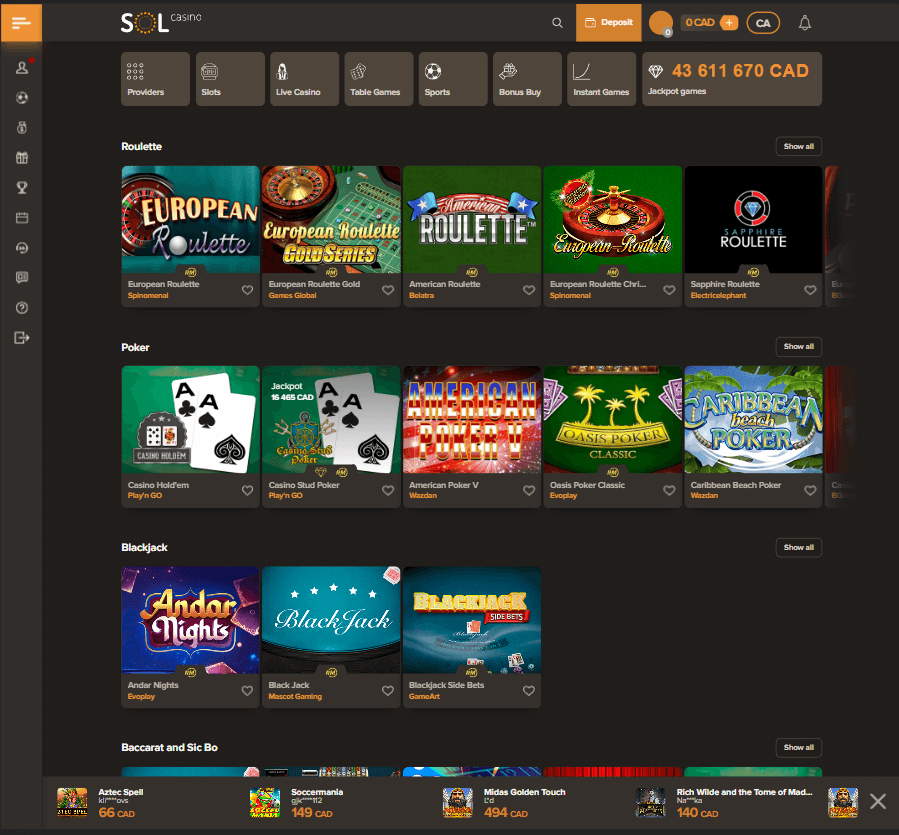This screenshot has height=835, width=899.
Task: Click Electricelephant provider link
Action: pos(718,295)
